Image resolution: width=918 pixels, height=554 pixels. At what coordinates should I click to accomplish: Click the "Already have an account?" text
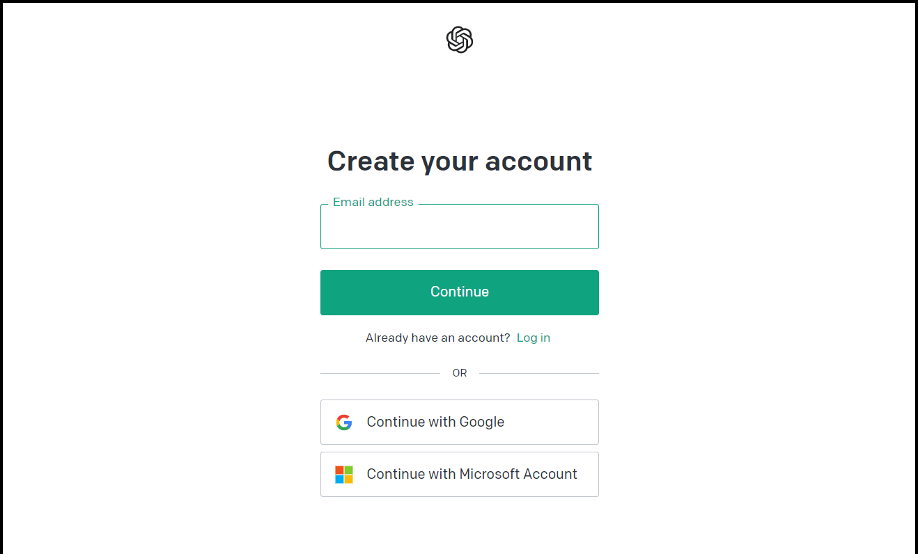tap(438, 338)
